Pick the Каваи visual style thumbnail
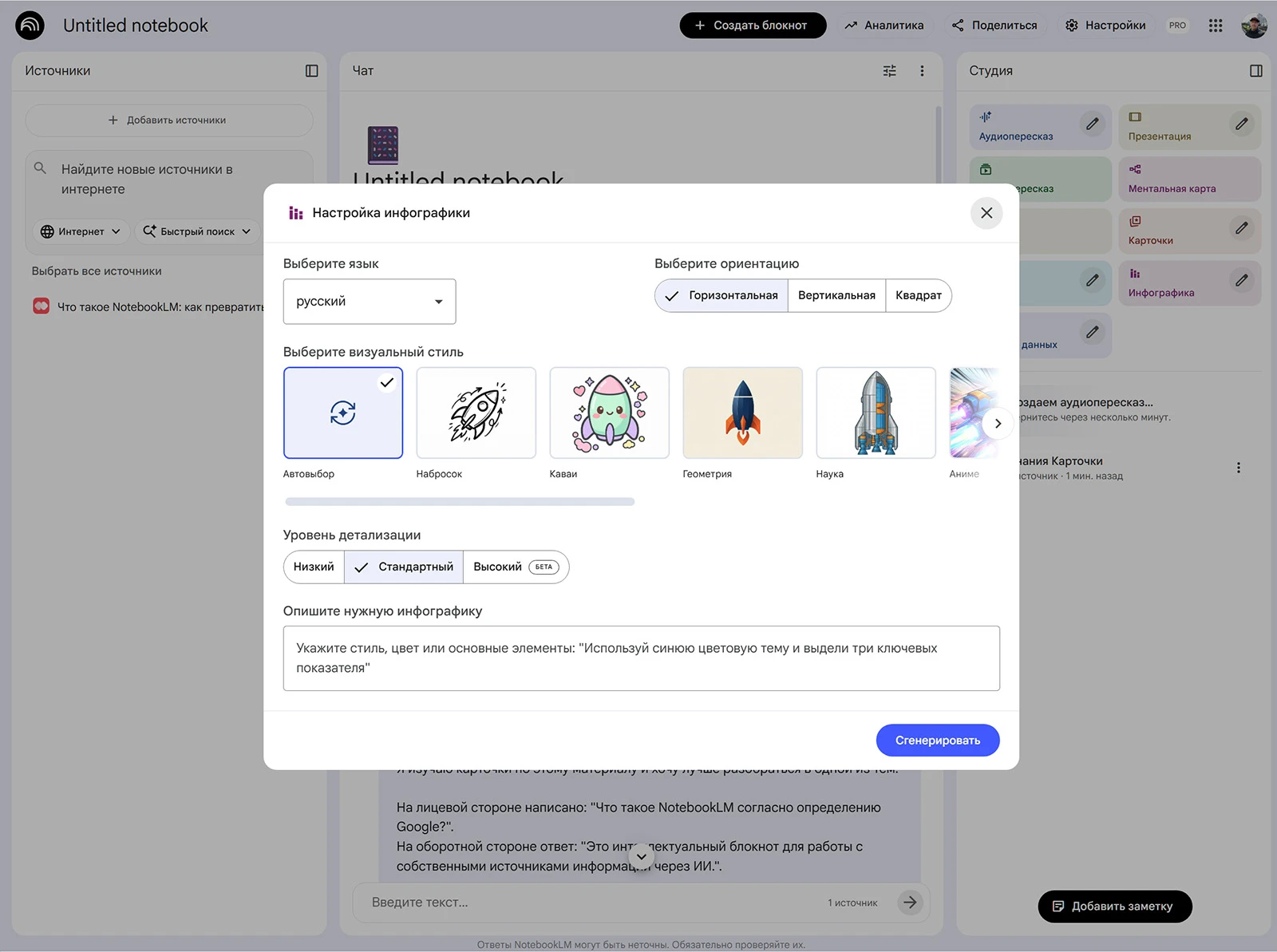 609,413
